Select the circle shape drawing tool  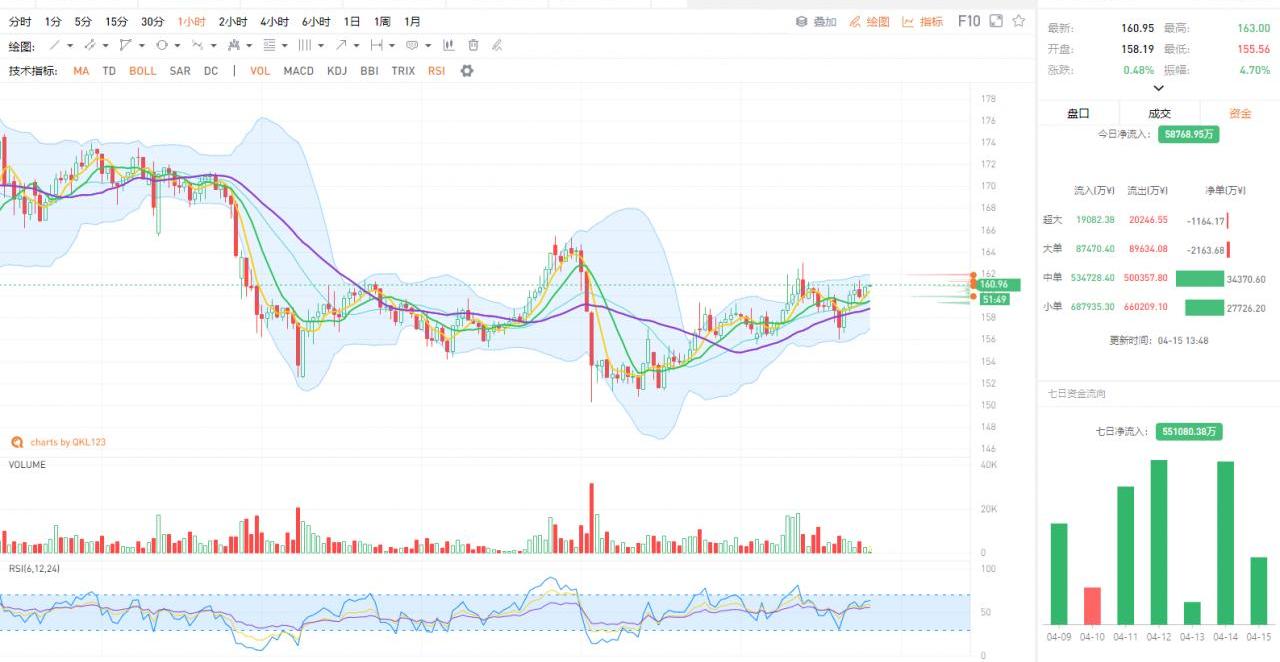coord(161,45)
